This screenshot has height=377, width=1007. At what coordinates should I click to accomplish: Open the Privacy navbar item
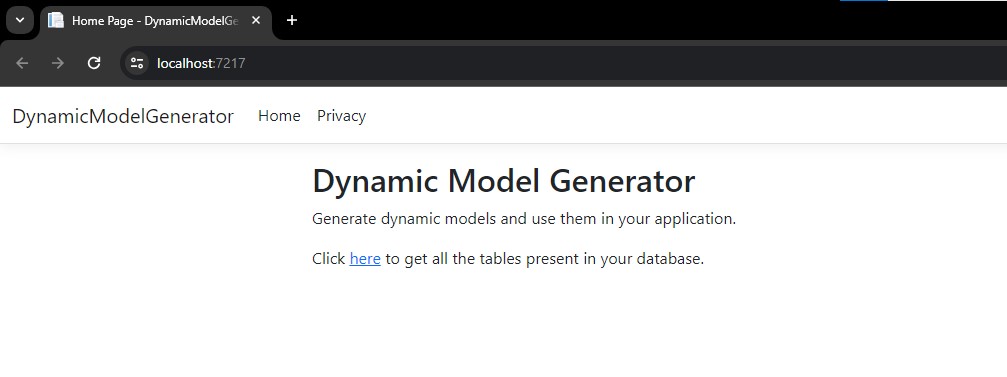click(342, 116)
